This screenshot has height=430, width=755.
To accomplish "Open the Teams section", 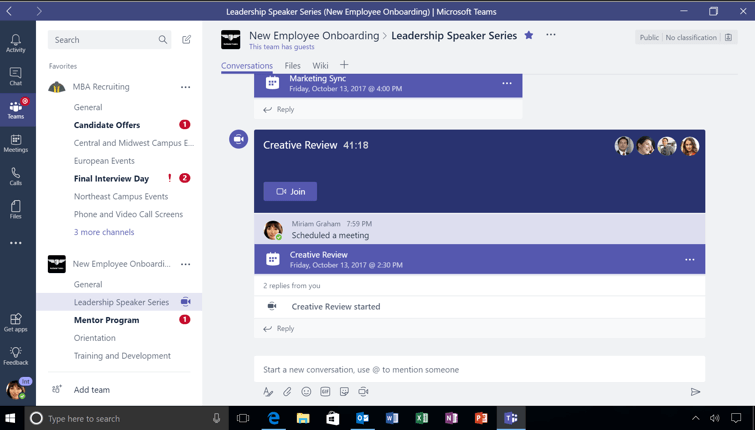I will (17, 110).
